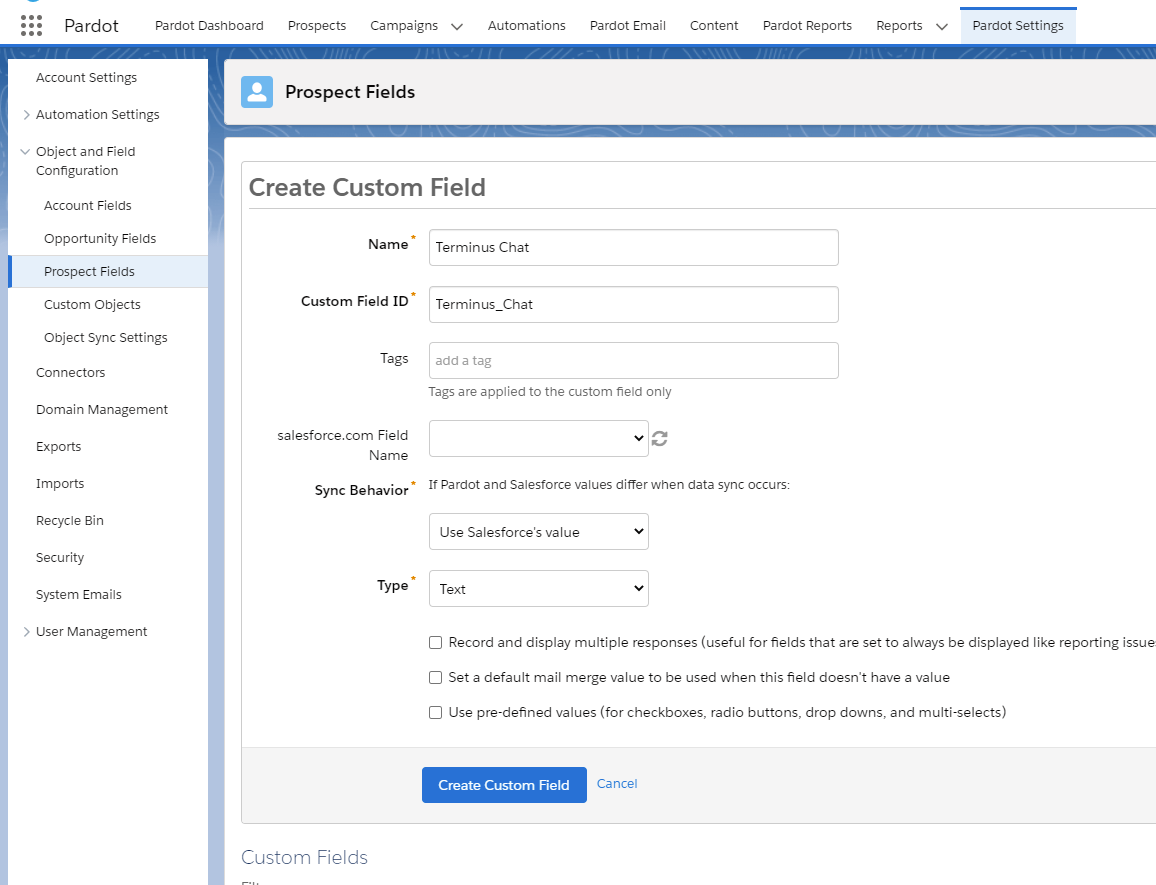Open Connectors in the sidebar
Image resolution: width=1156 pixels, height=885 pixels.
pos(71,372)
